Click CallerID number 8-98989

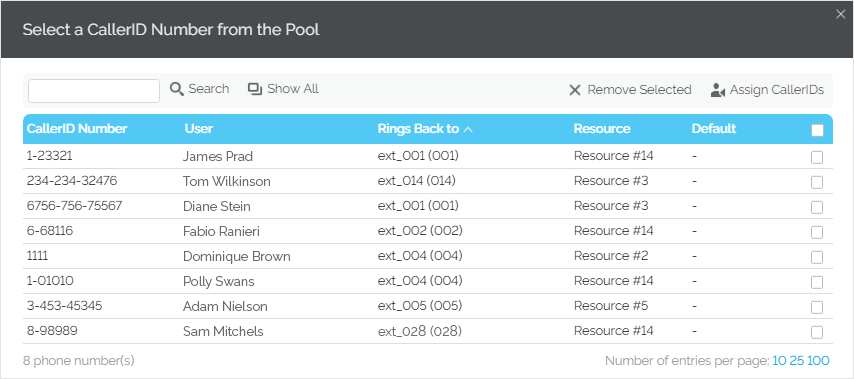coord(51,331)
